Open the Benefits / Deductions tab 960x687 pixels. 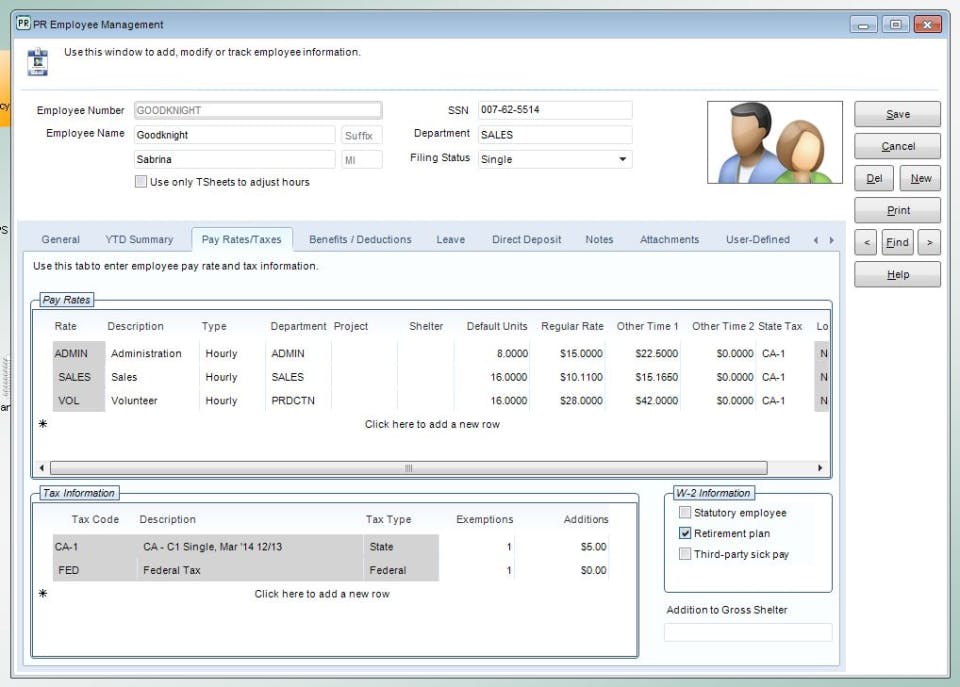tap(360, 239)
